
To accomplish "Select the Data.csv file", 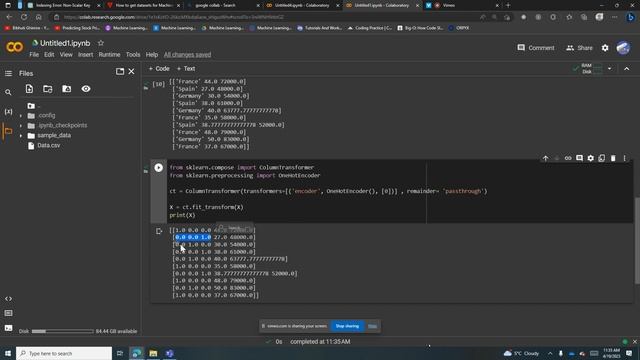I will click(x=49, y=145).
